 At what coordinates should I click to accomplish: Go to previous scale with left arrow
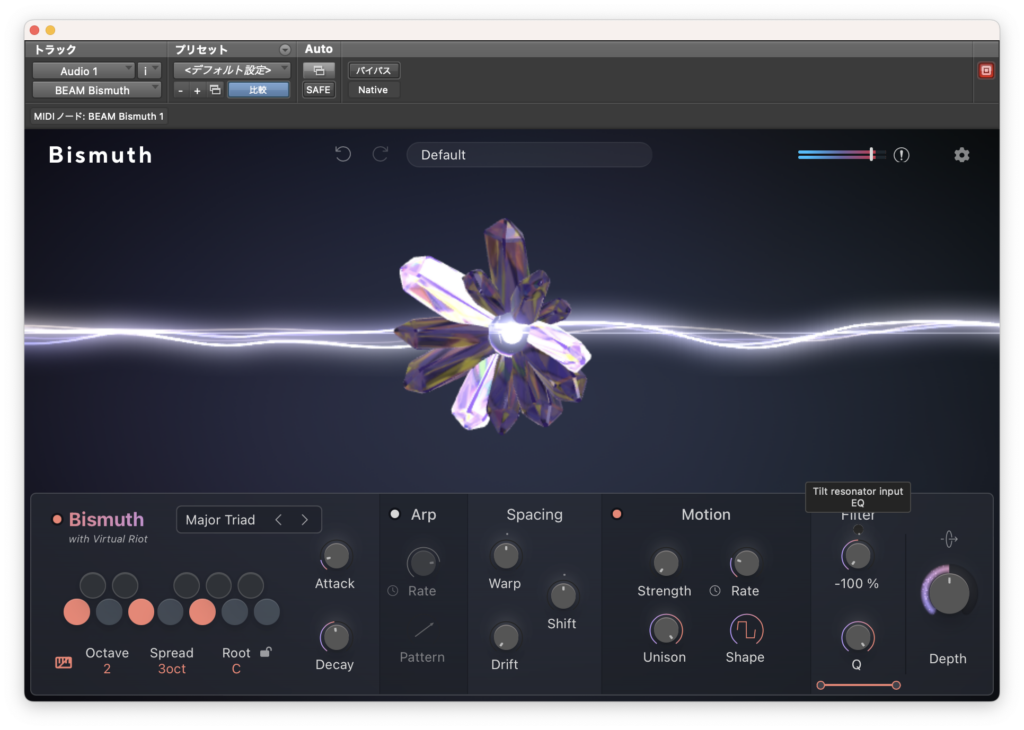pyautogui.click(x=279, y=520)
